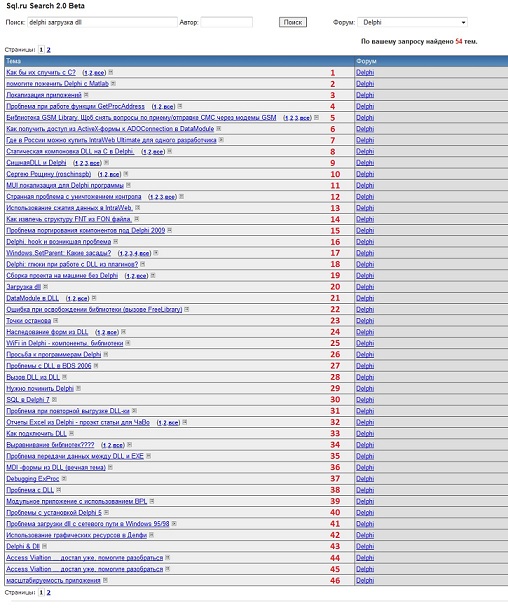This screenshot has height=610, width=508.
Task: Click the icon beside the 'Загрузка dll' topic
Action: (46, 287)
